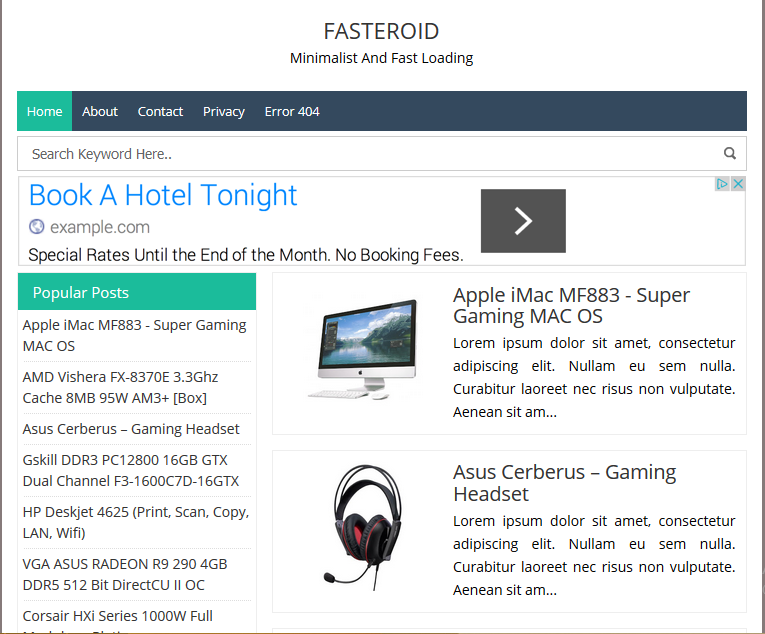This screenshot has height=634, width=765.
Task: Click the search magnifier icon
Action: click(x=729, y=153)
